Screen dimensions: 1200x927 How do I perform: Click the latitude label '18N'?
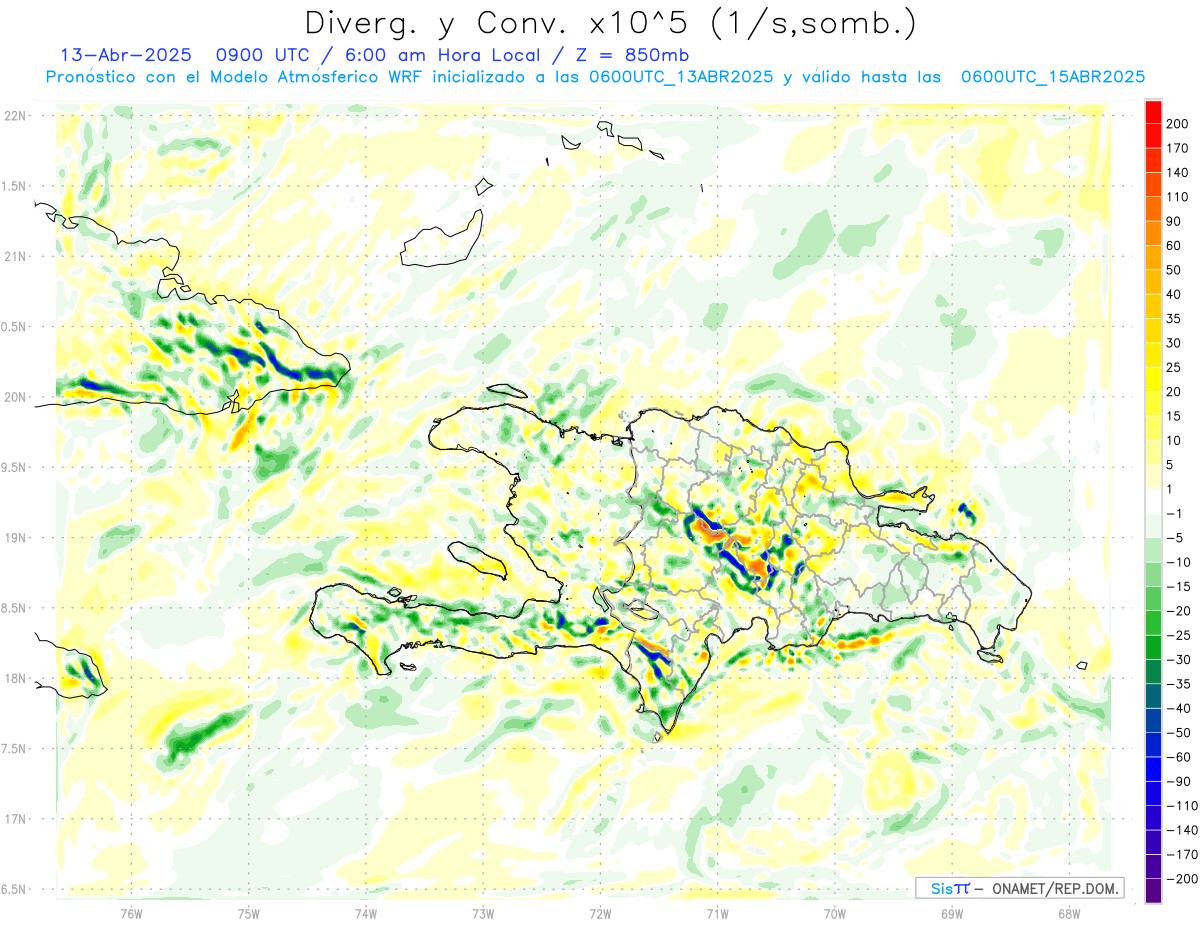[x=15, y=678]
